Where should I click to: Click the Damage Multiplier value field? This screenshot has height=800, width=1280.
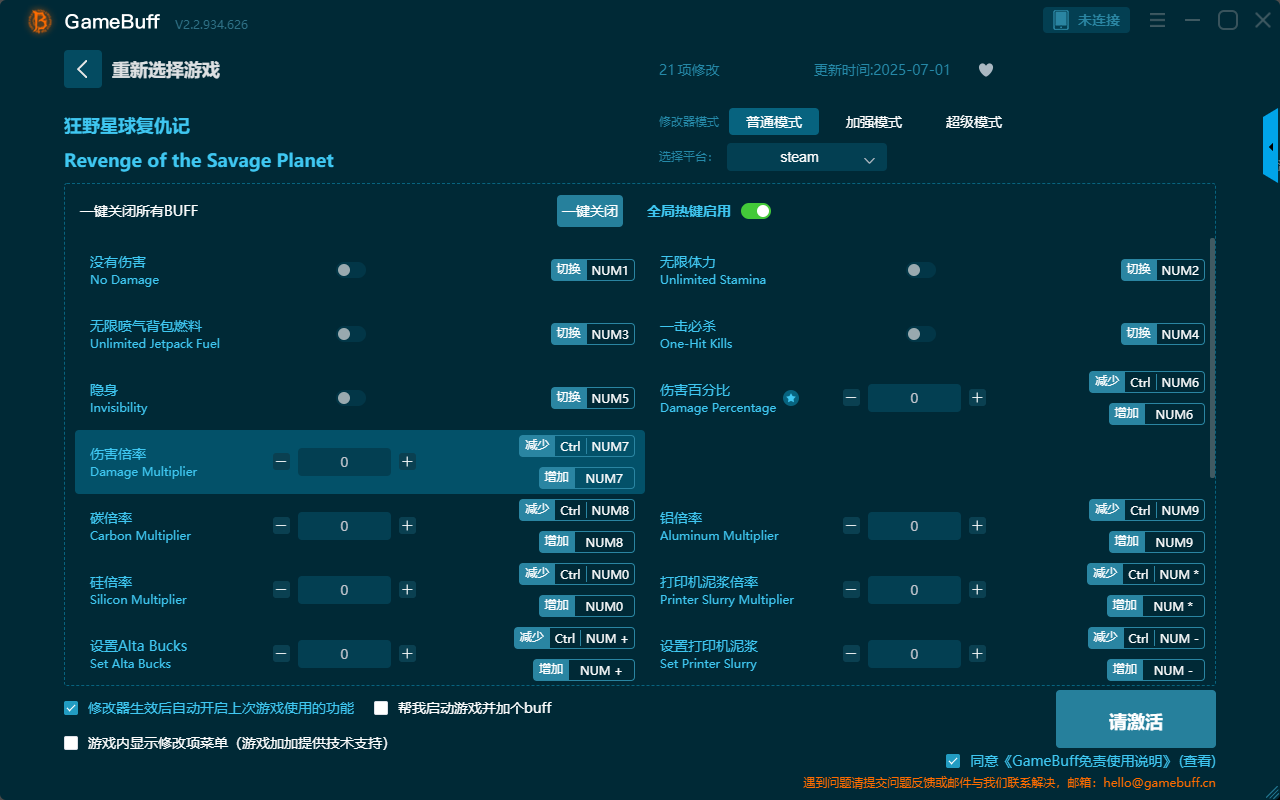click(x=344, y=462)
